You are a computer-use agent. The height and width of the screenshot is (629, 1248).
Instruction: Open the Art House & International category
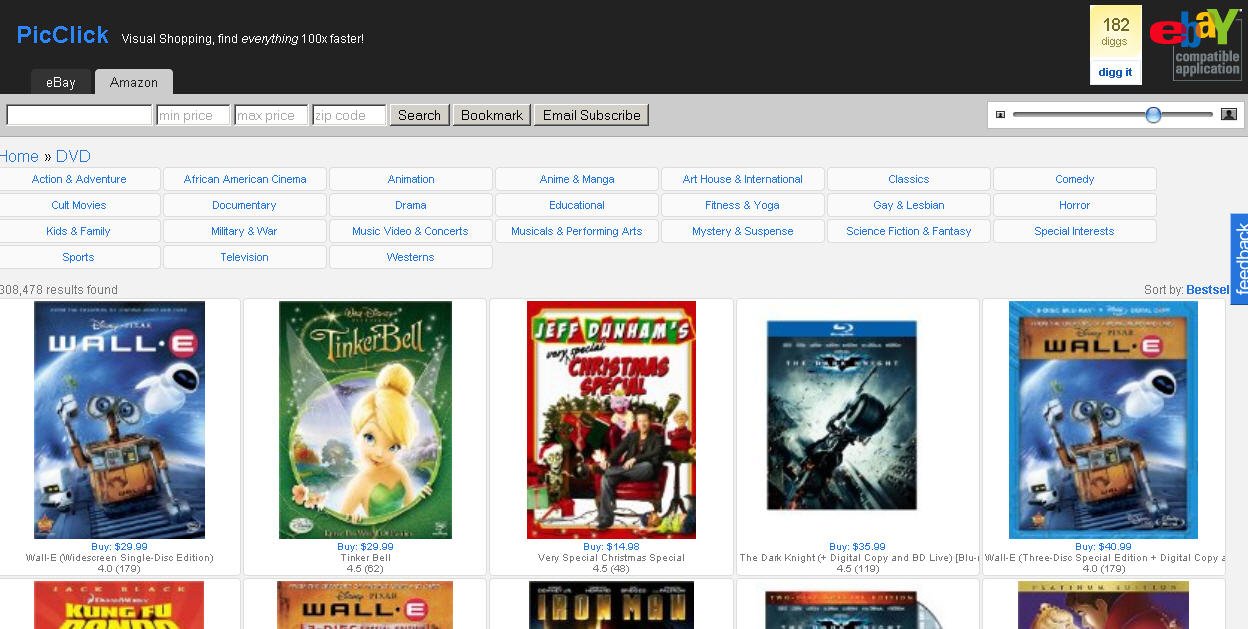point(743,179)
